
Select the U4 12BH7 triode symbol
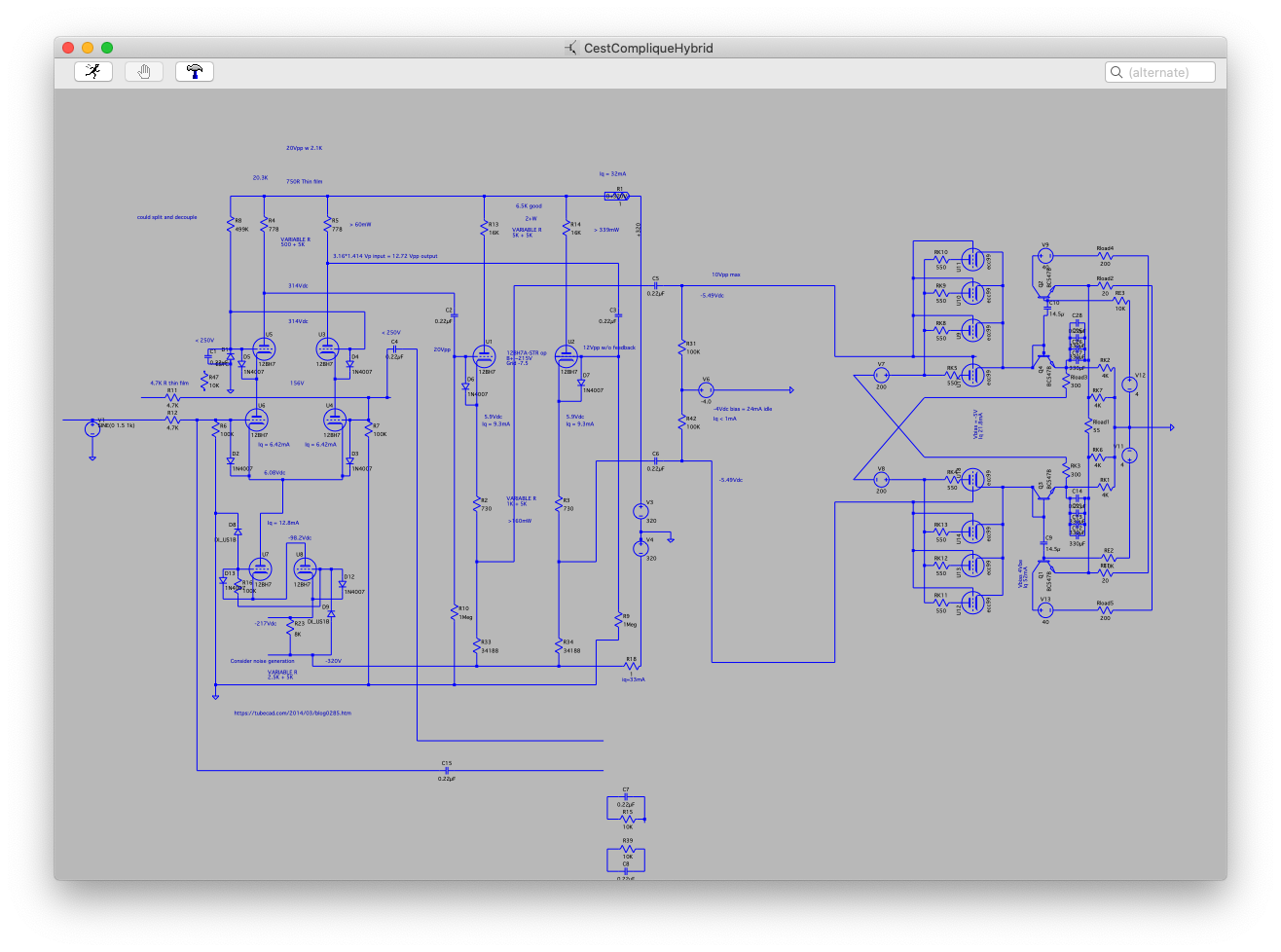click(334, 420)
